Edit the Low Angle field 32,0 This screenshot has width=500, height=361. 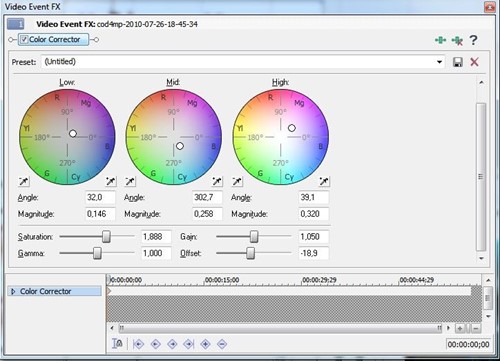(100, 197)
